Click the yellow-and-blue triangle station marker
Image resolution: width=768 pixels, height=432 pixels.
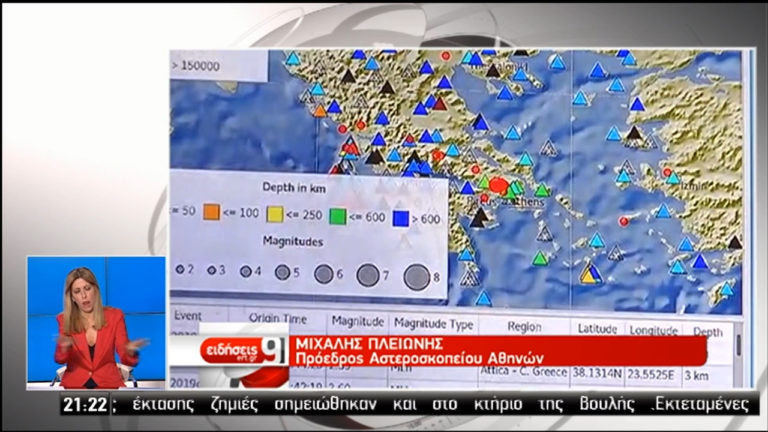(591, 274)
